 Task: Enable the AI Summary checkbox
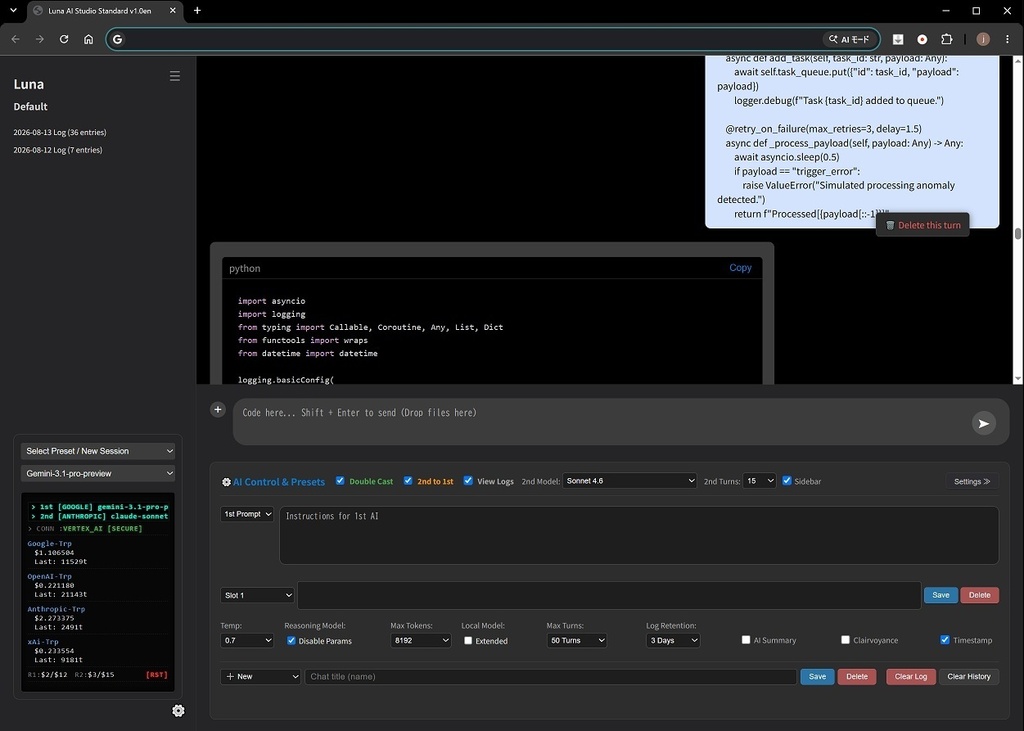pyautogui.click(x=746, y=640)
